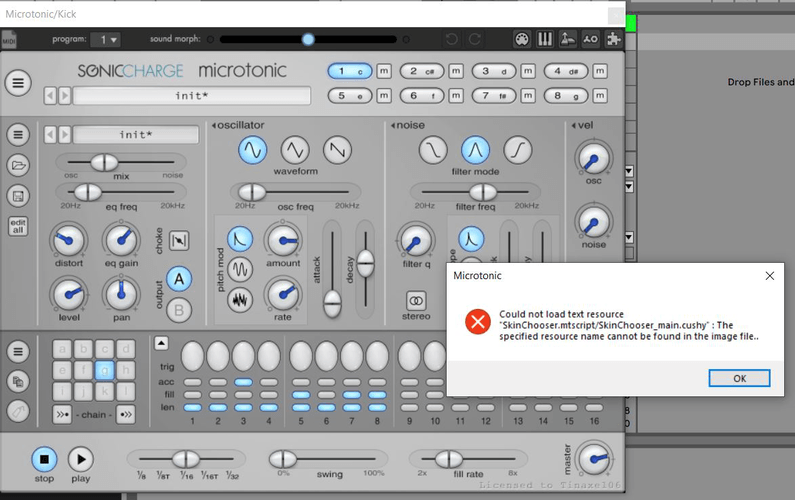The width and height of the screenshot is (795, 500).
Task: Select band-pass noise filter mode
Action: click(x=475, y=150)
